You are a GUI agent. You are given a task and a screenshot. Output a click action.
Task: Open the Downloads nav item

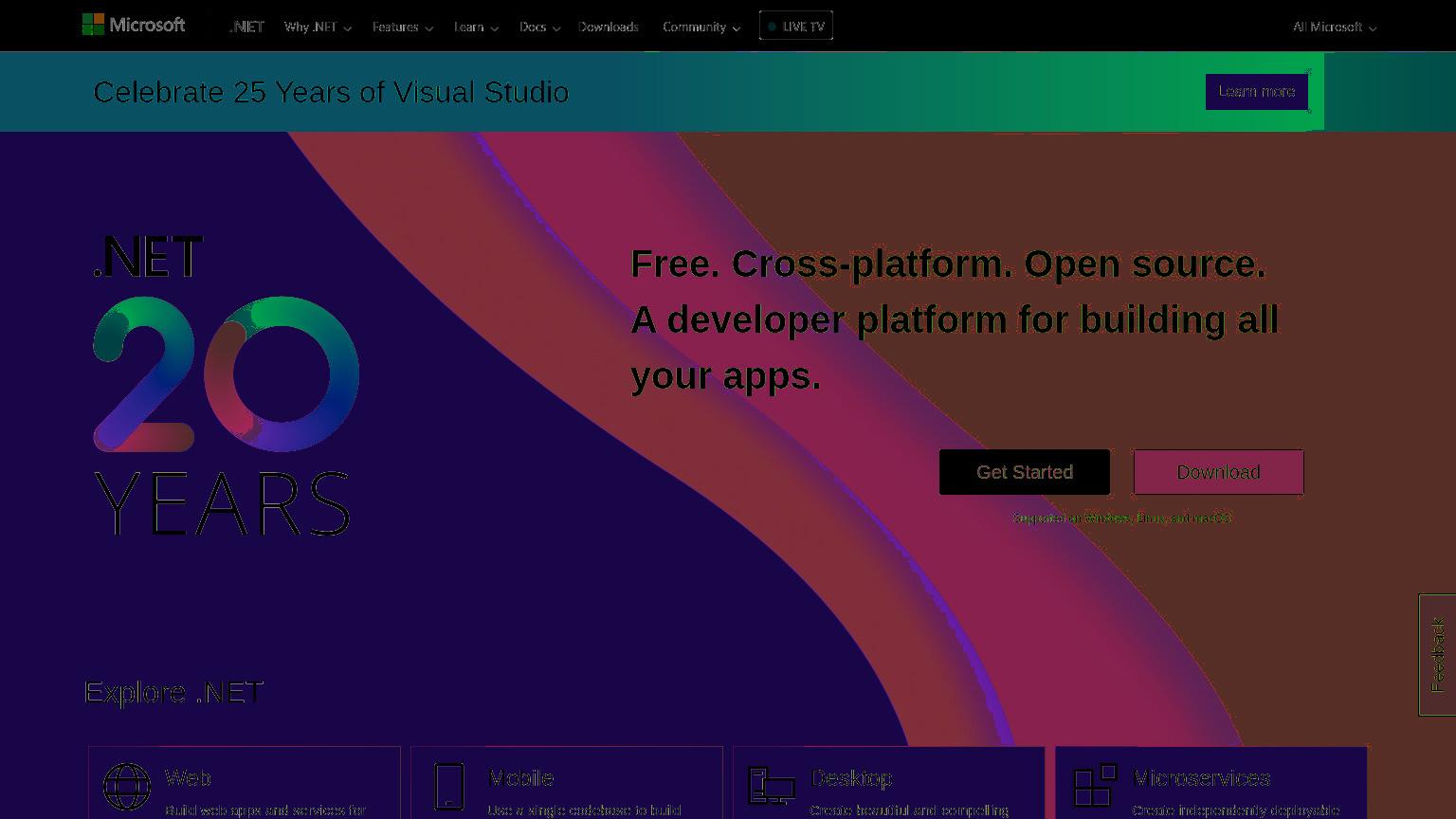(x=609, y=27)
